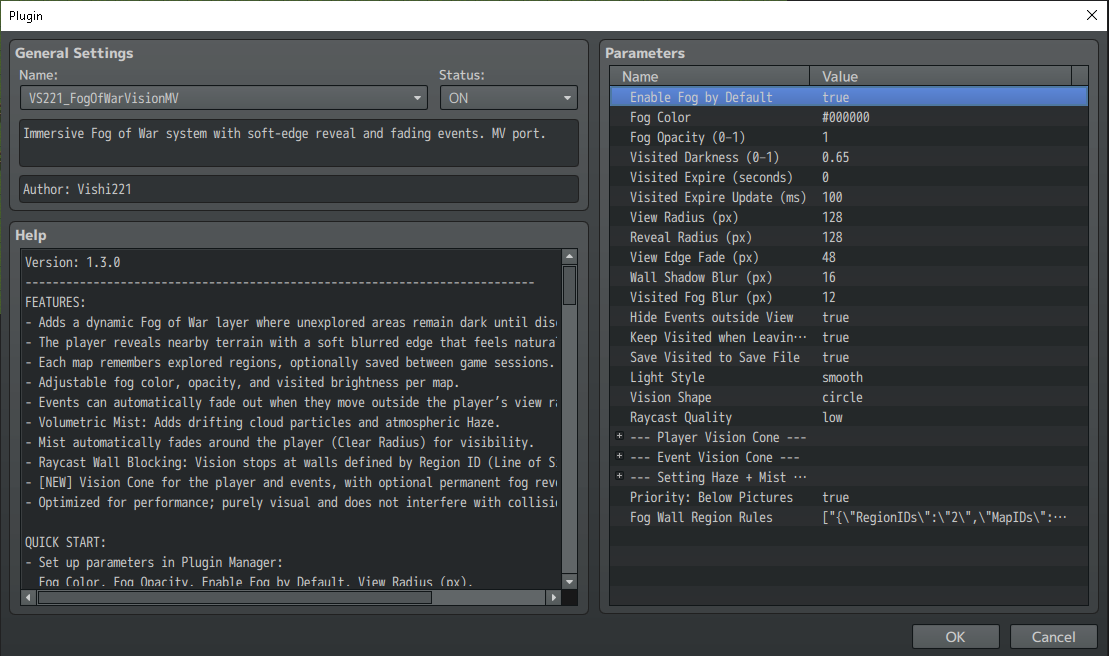Select the Visited Fog Blur (px) parameter
This screenshot has width=1109, height=656.
701,297
